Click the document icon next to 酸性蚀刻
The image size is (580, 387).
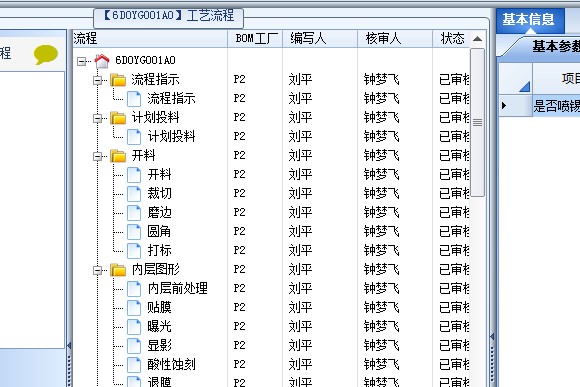[x=134, y=364]
